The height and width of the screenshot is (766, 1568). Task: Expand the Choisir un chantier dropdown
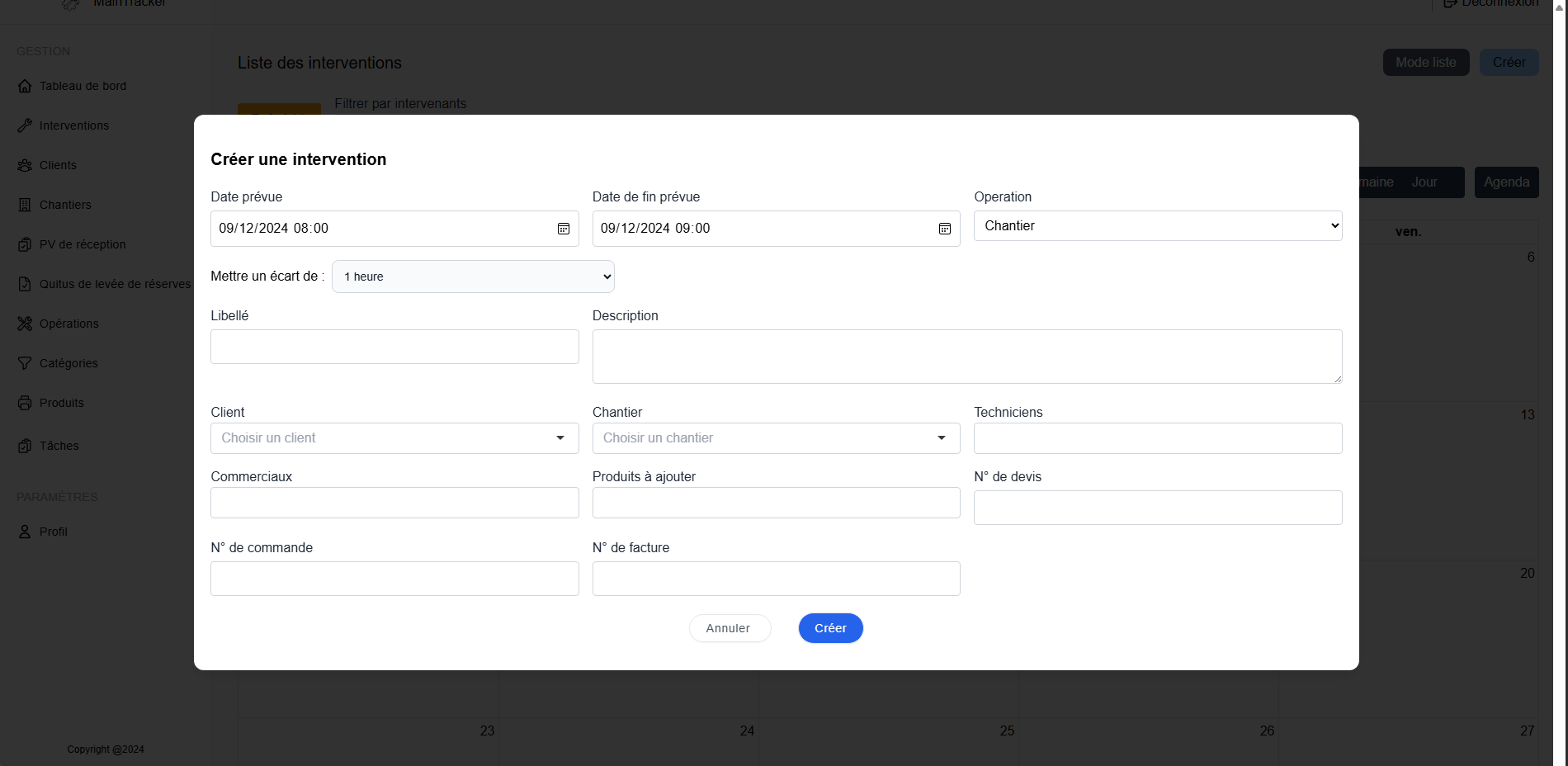[x=776, y=438]
